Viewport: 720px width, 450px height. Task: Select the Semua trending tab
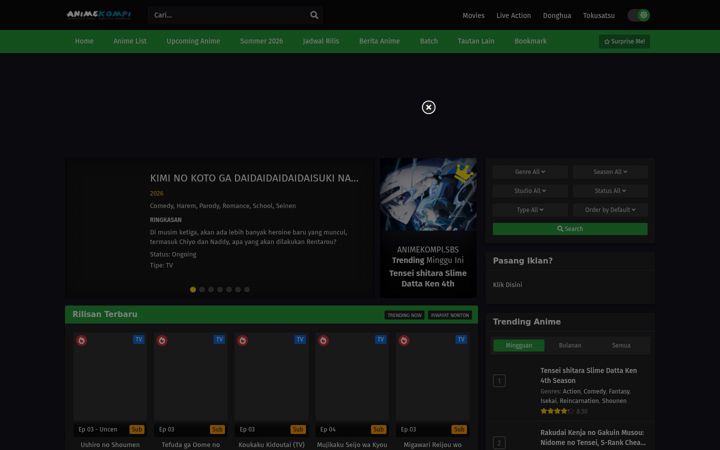(x=621, y=345)
